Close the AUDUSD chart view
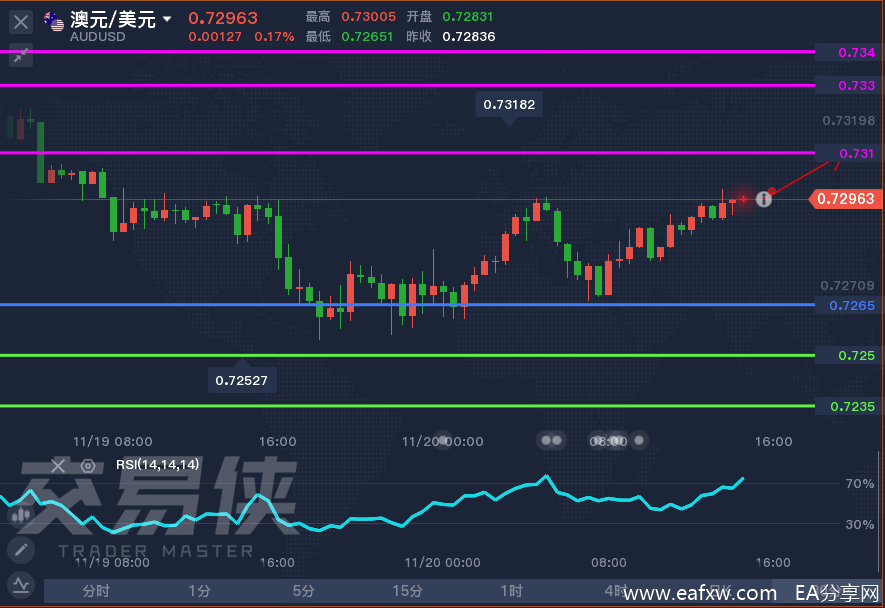The image size is (885, 608). [x=21, y=22]
